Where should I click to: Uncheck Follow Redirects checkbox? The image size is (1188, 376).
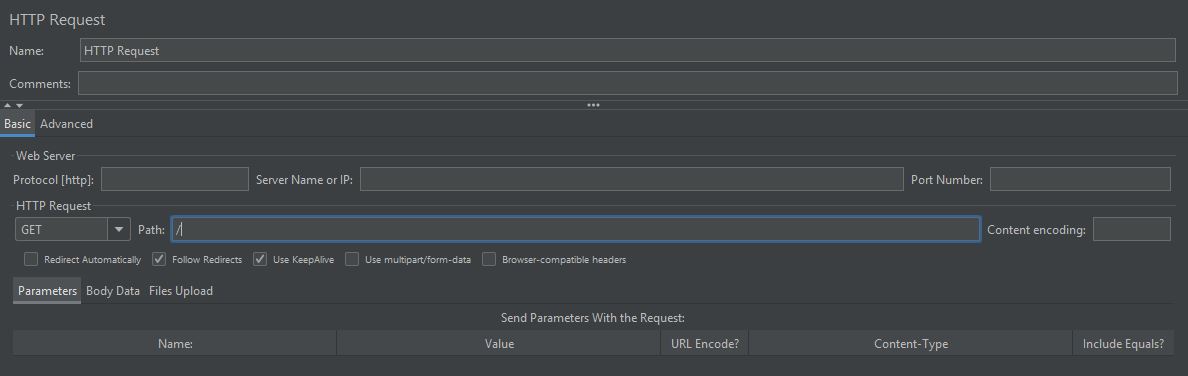click(159, 259)
